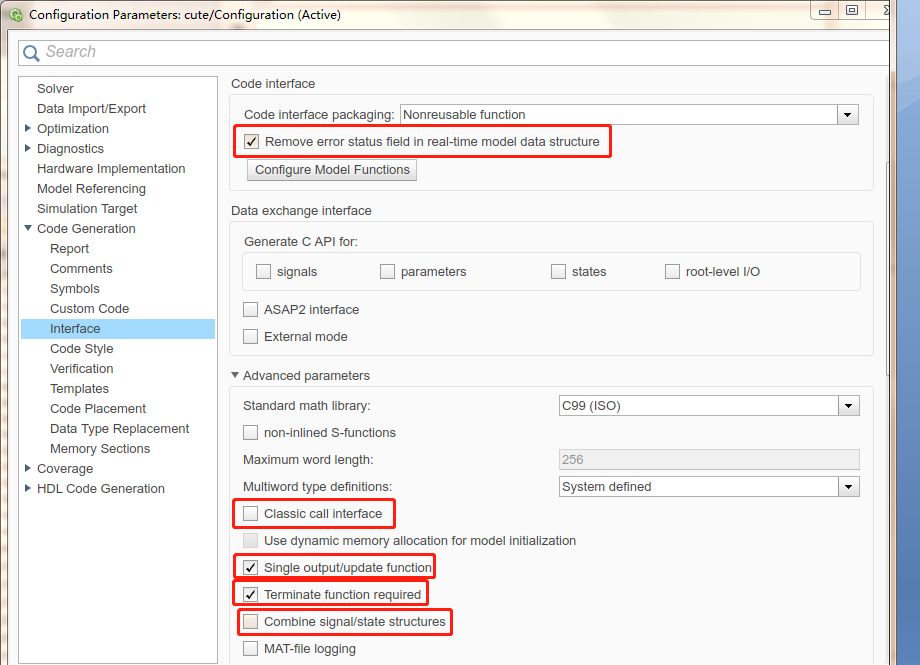Enable C API for states
Image resolution: width=920 pixels, height=665 pixels.
pyautogui.click(x=558, y=272)
